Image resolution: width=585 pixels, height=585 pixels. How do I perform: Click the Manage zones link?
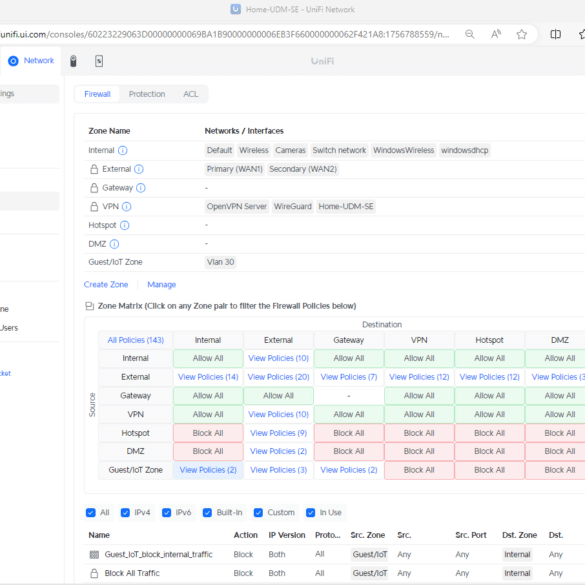162,285
